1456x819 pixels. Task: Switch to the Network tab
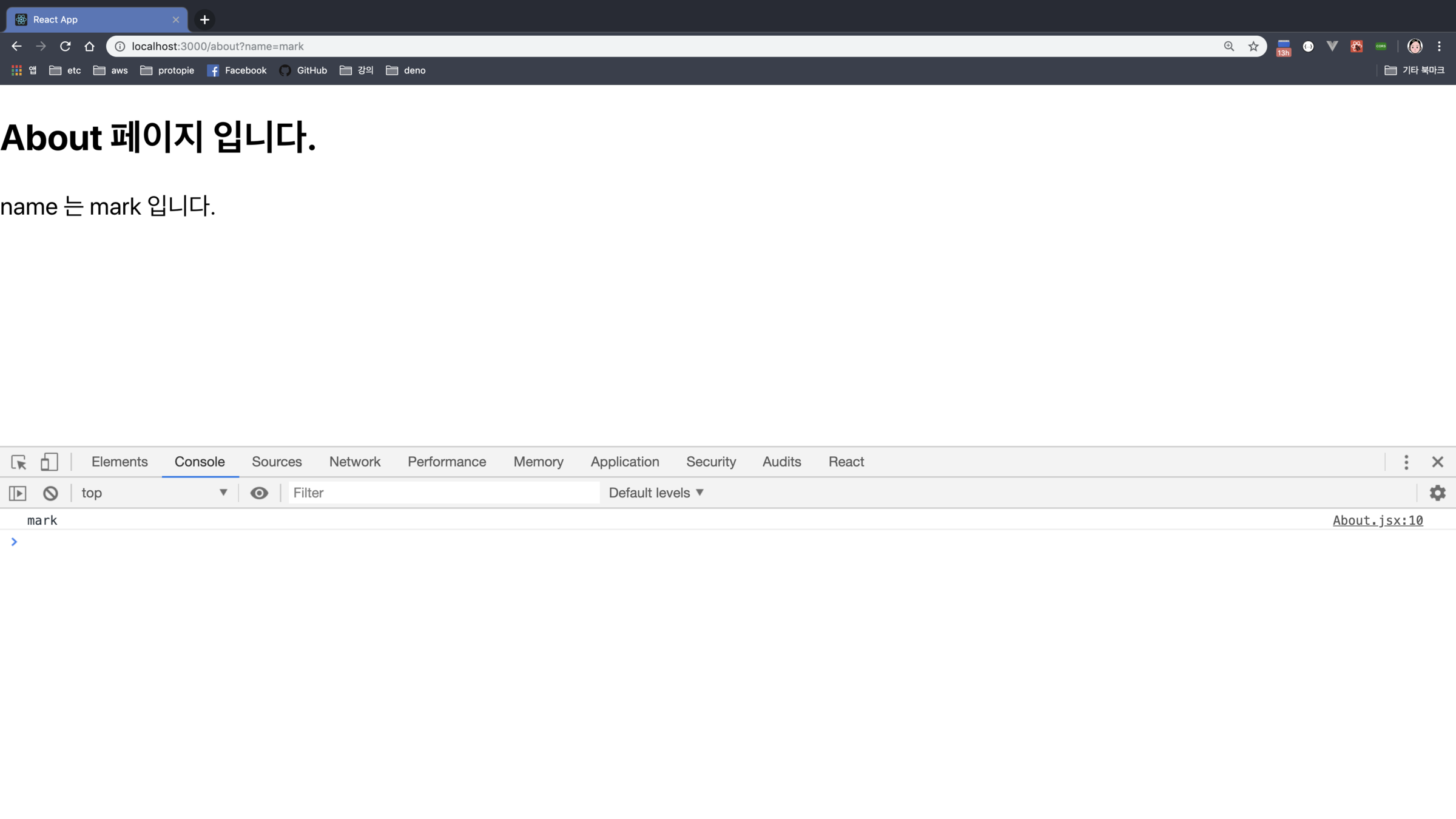pyautogui.click(x=355, y=462)
